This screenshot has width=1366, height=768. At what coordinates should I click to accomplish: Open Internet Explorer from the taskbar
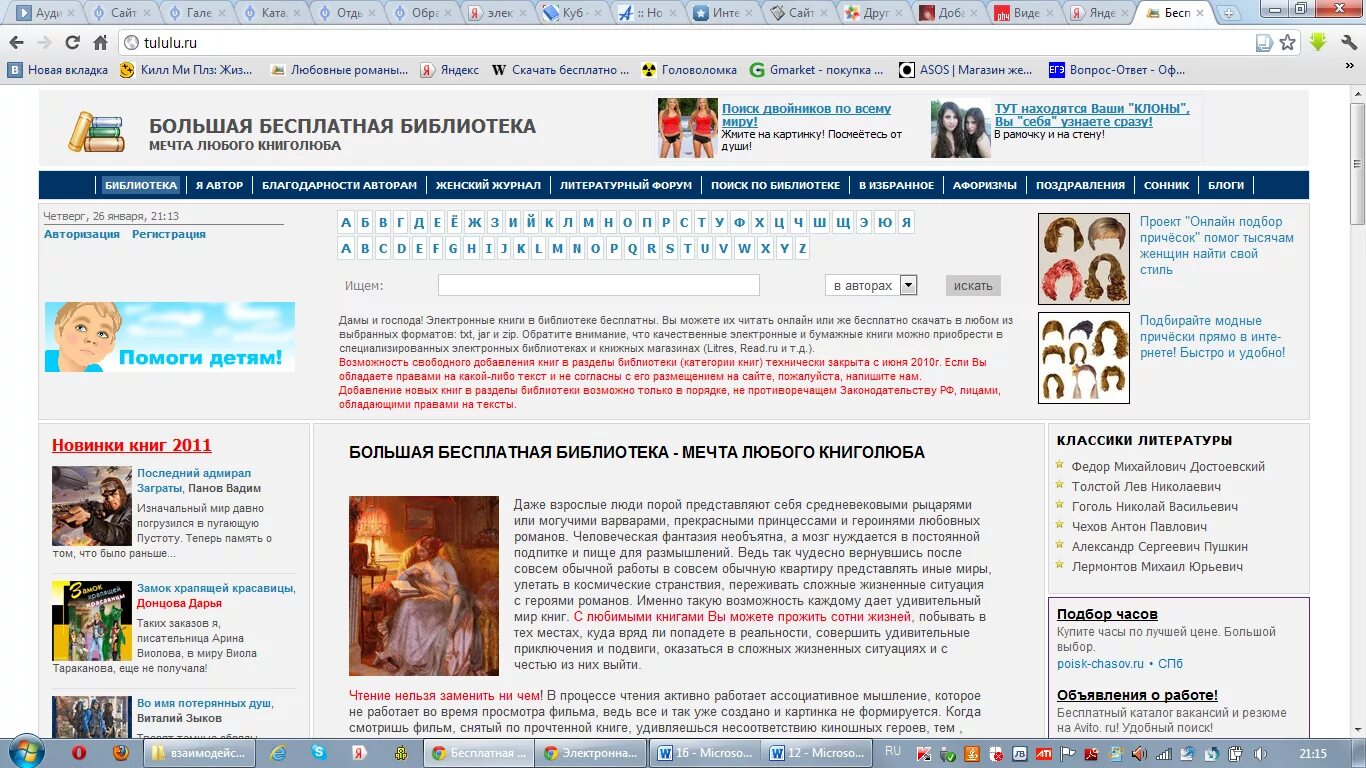click(x=279, y=753)
